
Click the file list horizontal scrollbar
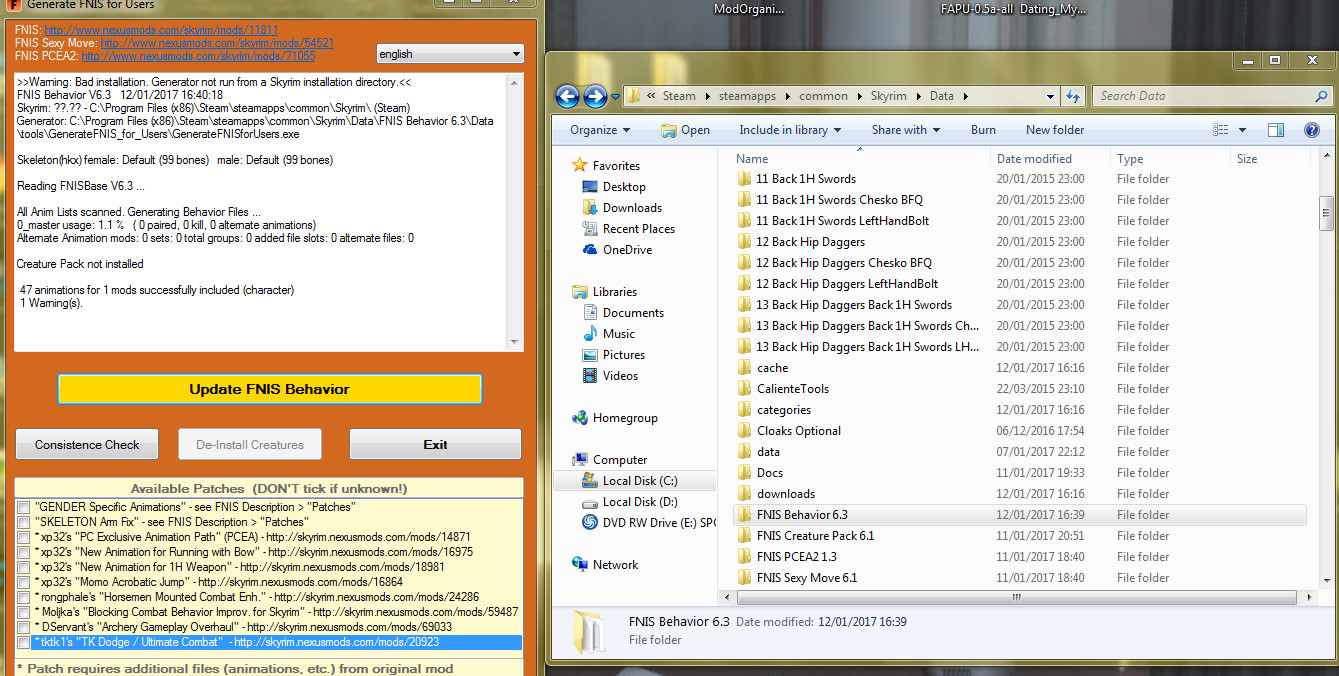[x=1018, y=597]
